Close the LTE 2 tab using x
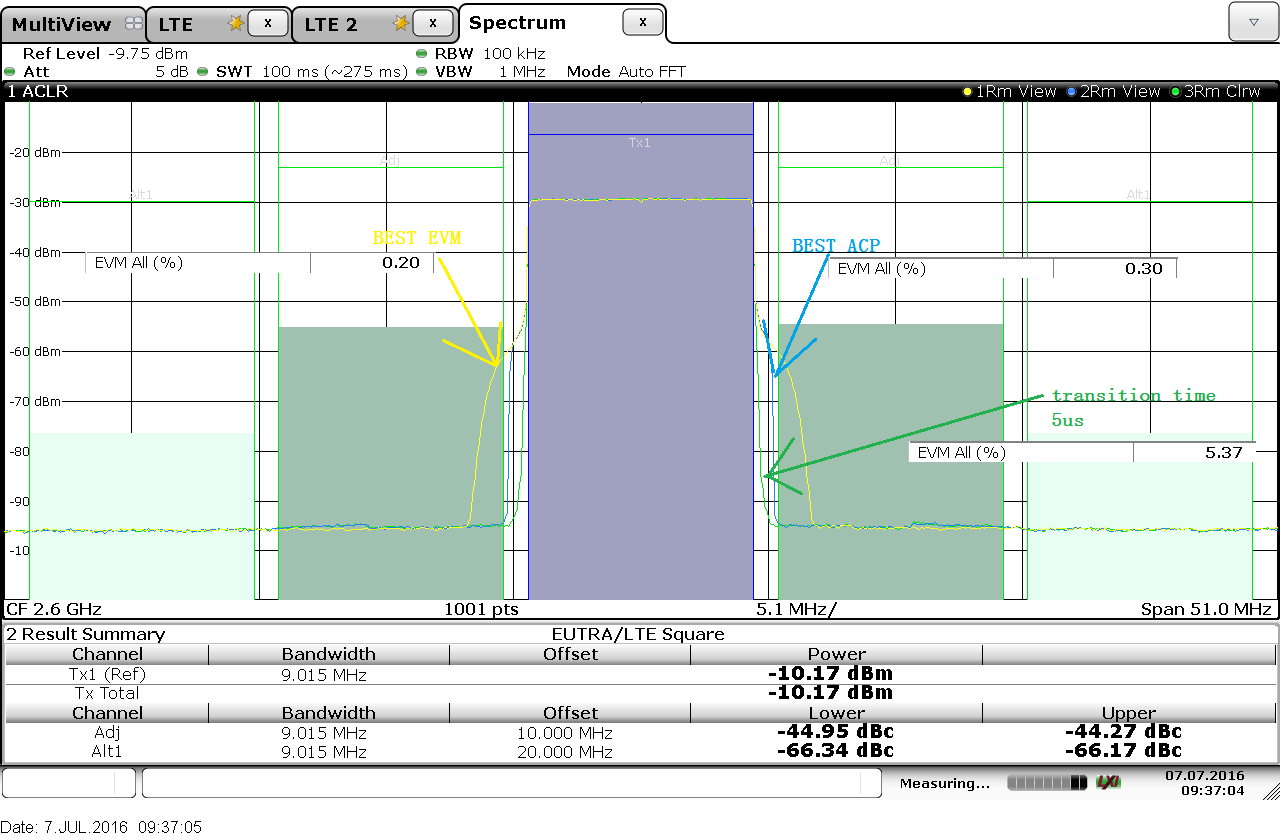This screenshot has width=1280, height=840. coord(432,23)
